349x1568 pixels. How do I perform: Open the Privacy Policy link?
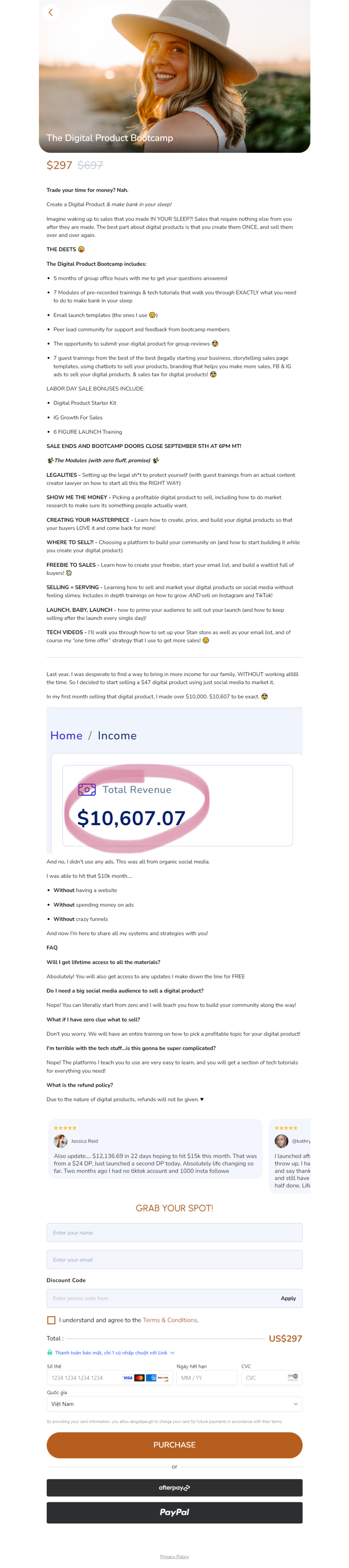point(174,1556)
